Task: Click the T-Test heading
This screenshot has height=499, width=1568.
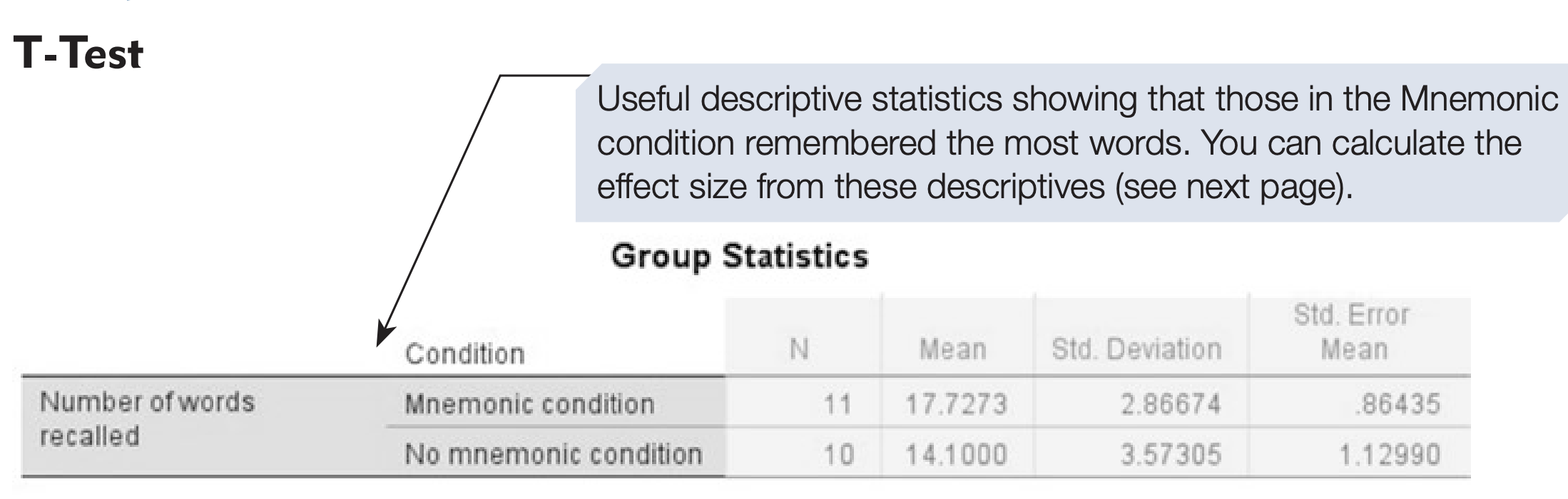Action: click(78, 54)
